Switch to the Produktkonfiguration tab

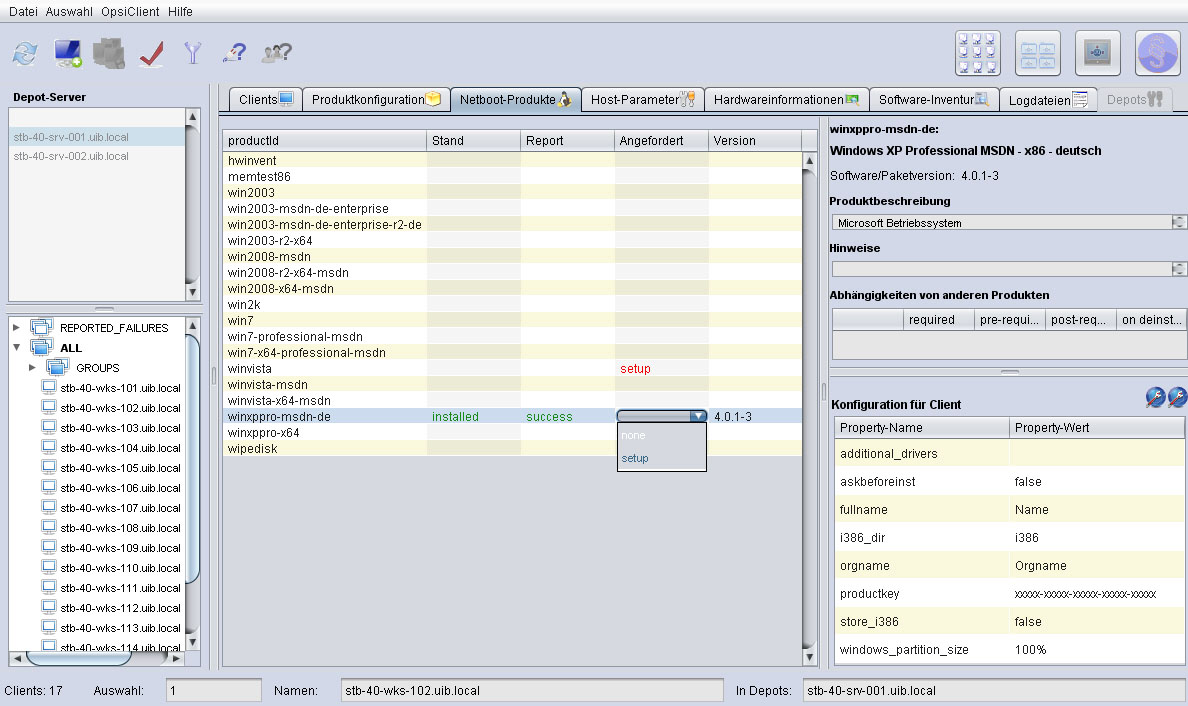click(376, 99)
